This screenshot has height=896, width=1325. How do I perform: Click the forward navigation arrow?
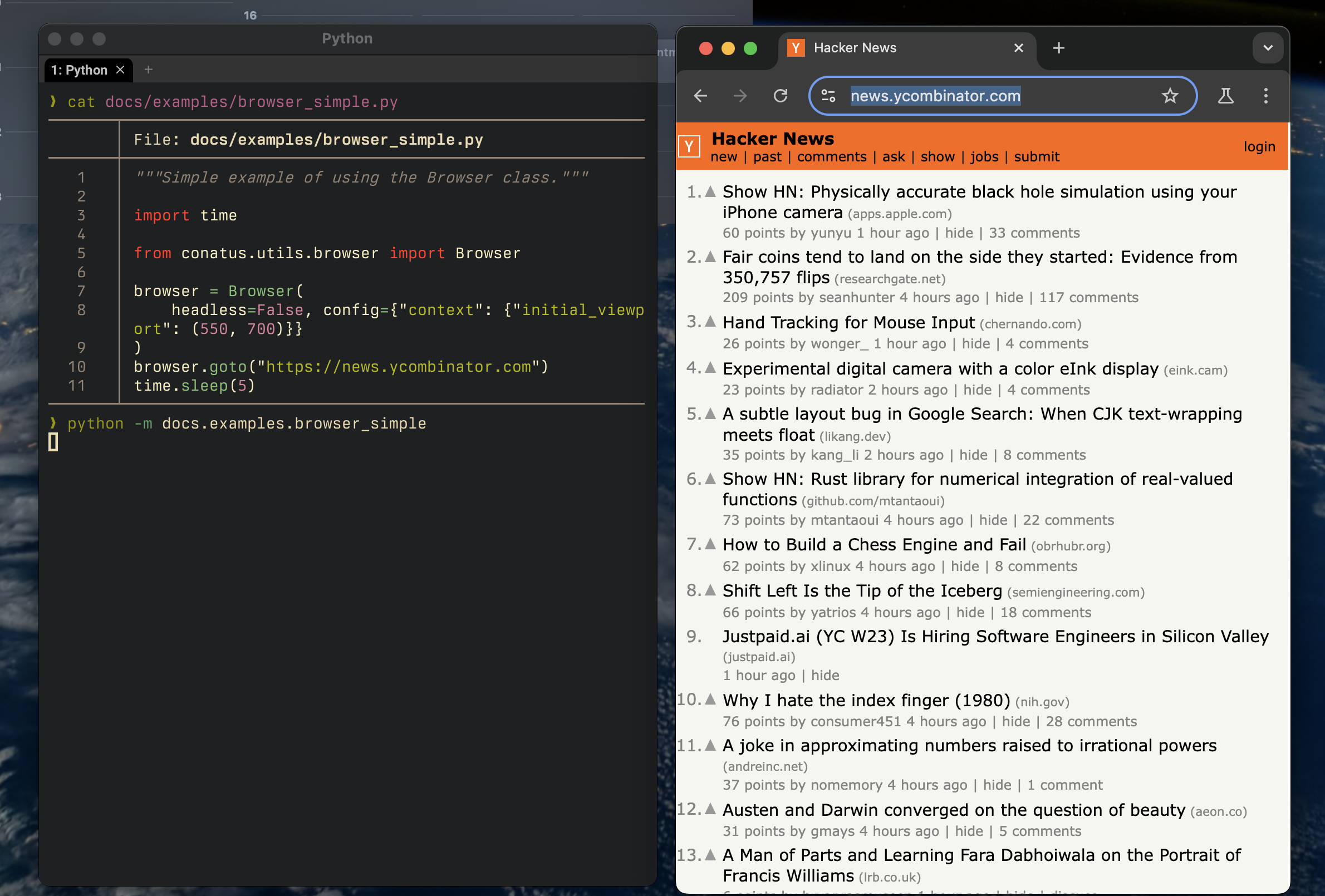[740, 96]
